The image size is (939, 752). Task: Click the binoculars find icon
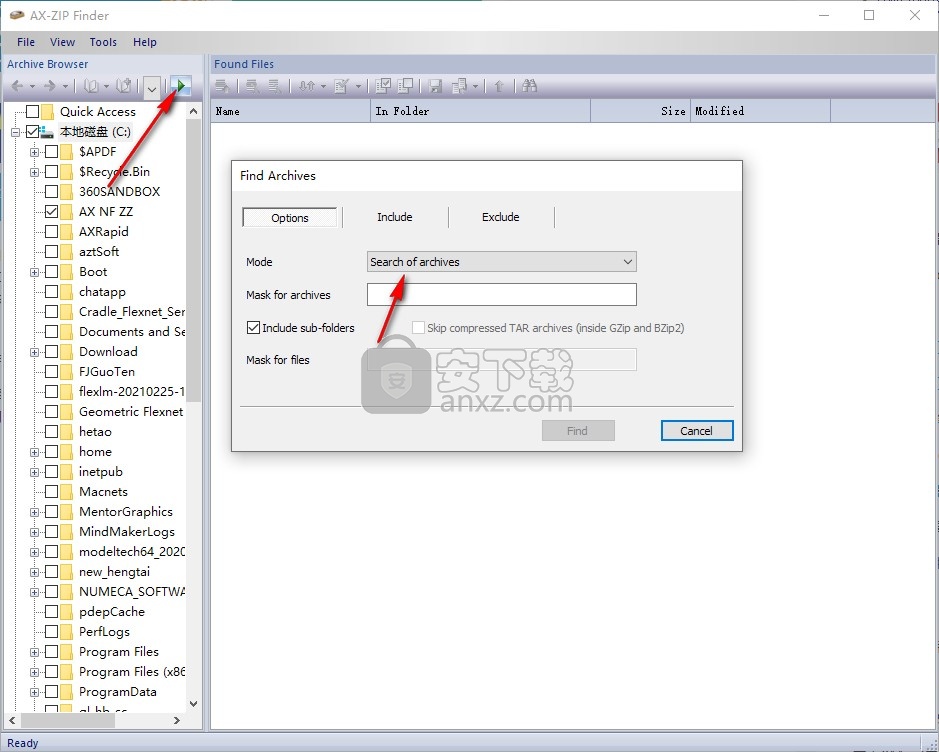[529, 86]
